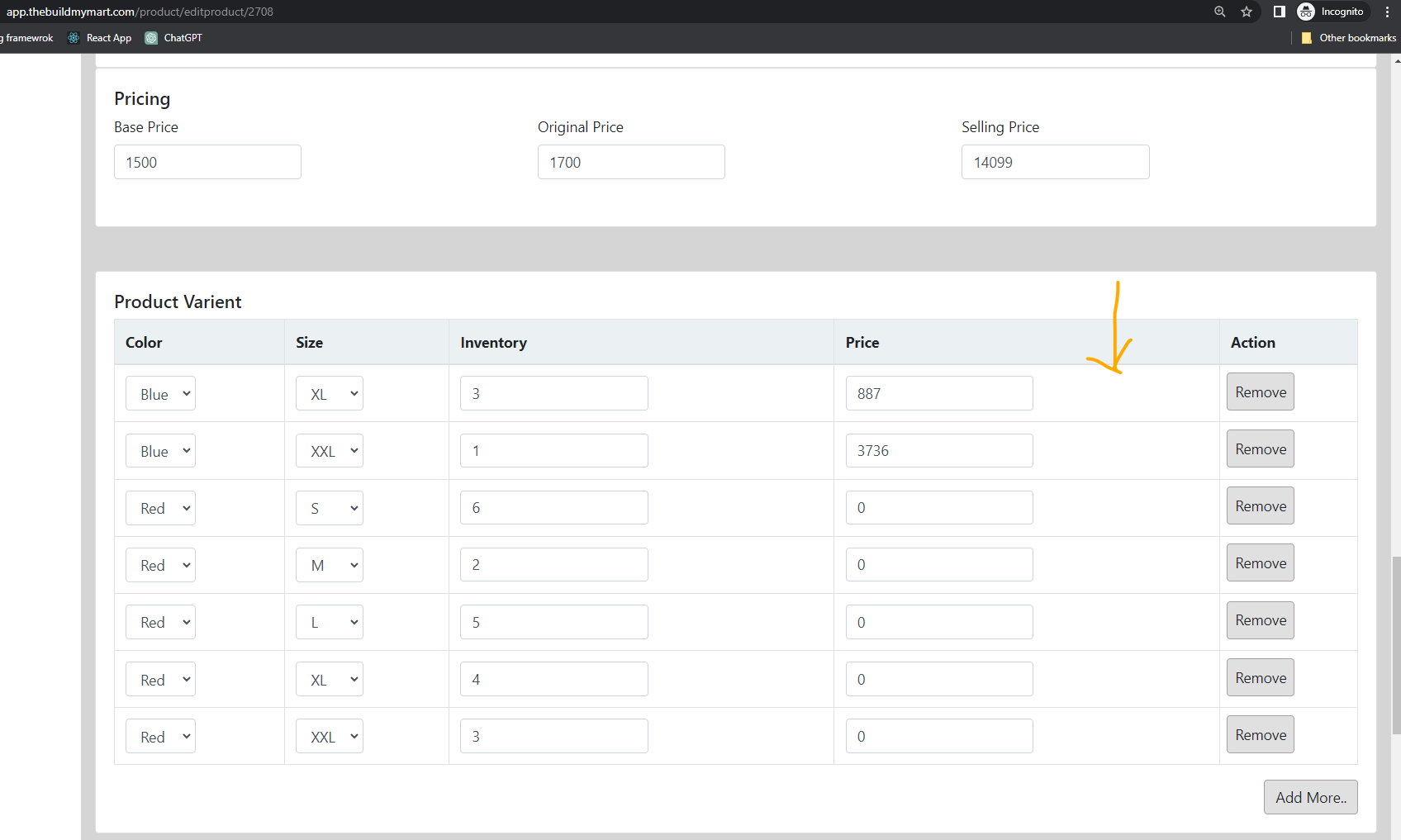Focus the Selling Price field
The image size is (1401, 840).
coord(1055,162)
